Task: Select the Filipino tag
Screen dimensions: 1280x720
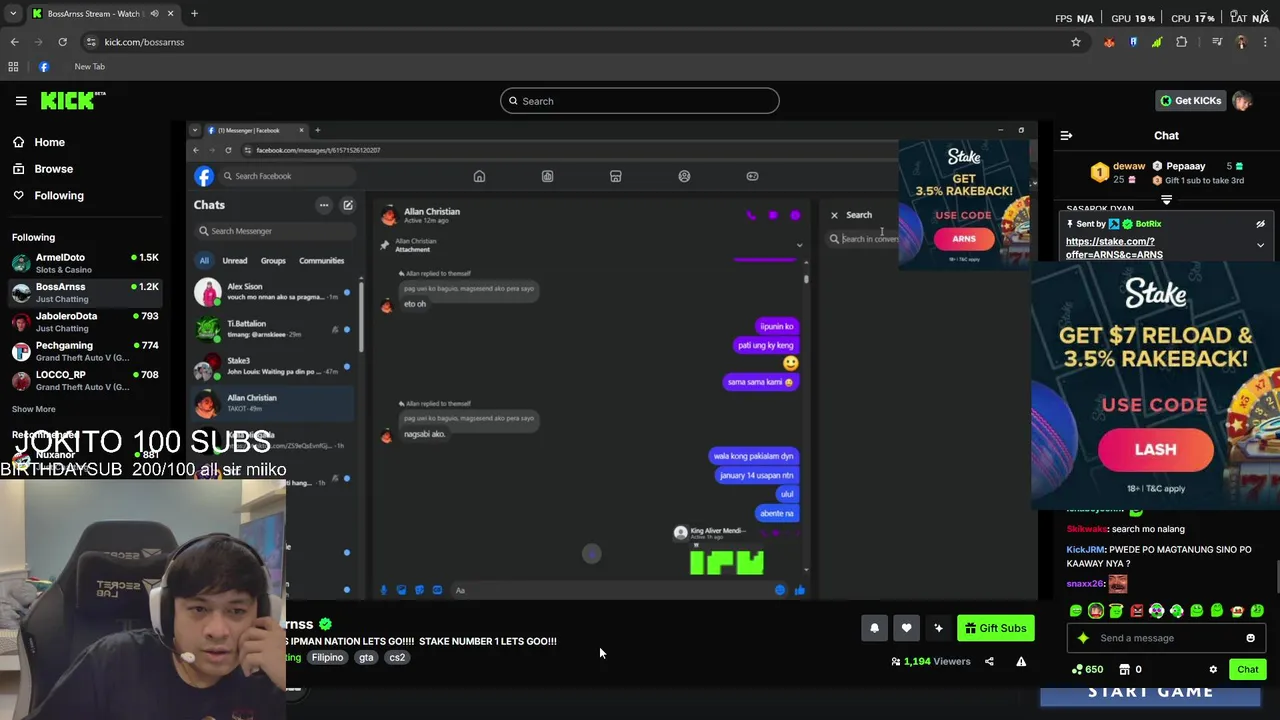Action: coord(327,657)
